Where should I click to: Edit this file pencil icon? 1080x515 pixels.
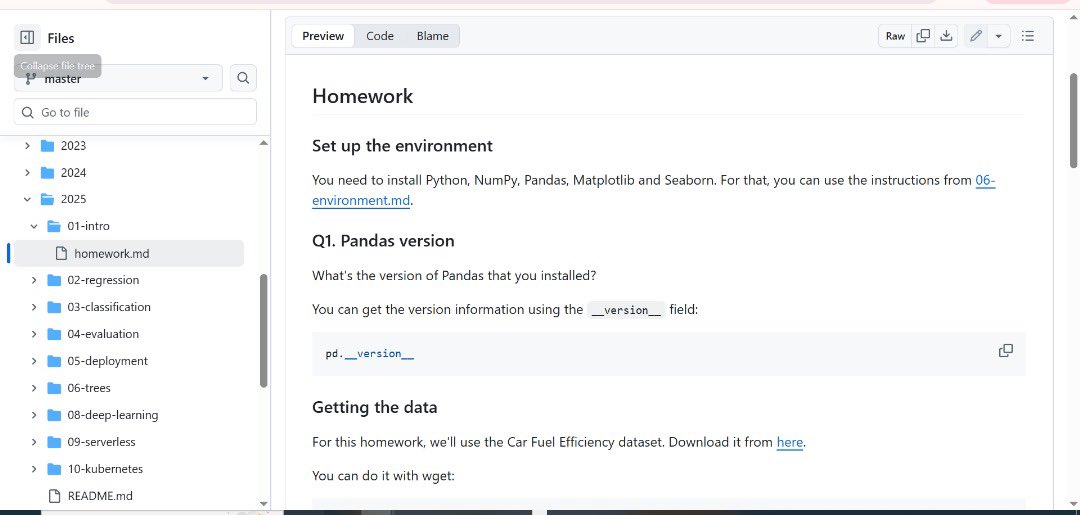[x=975, y=36]
